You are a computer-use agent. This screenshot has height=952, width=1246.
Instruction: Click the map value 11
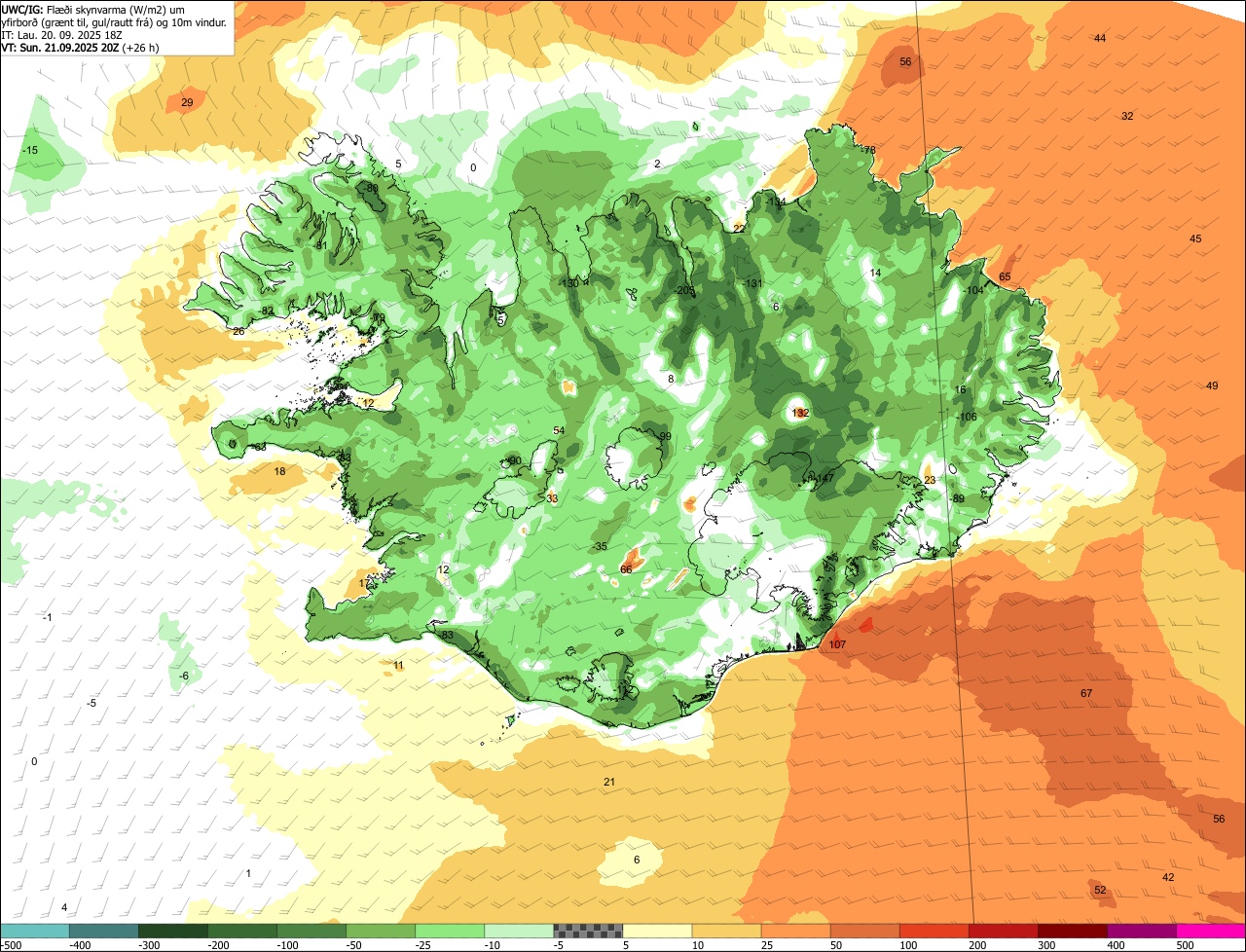coord(398,665)
